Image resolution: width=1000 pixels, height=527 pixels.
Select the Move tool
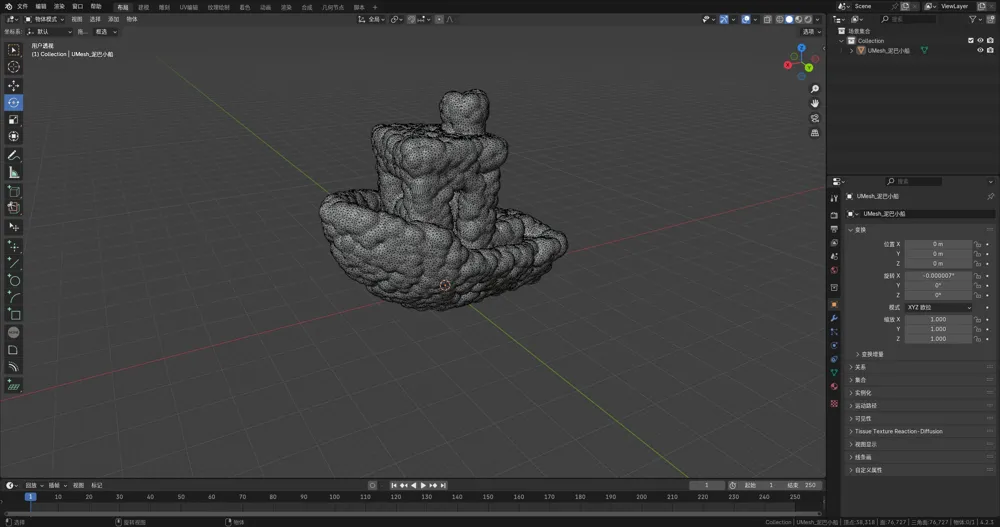pos(13,85)
